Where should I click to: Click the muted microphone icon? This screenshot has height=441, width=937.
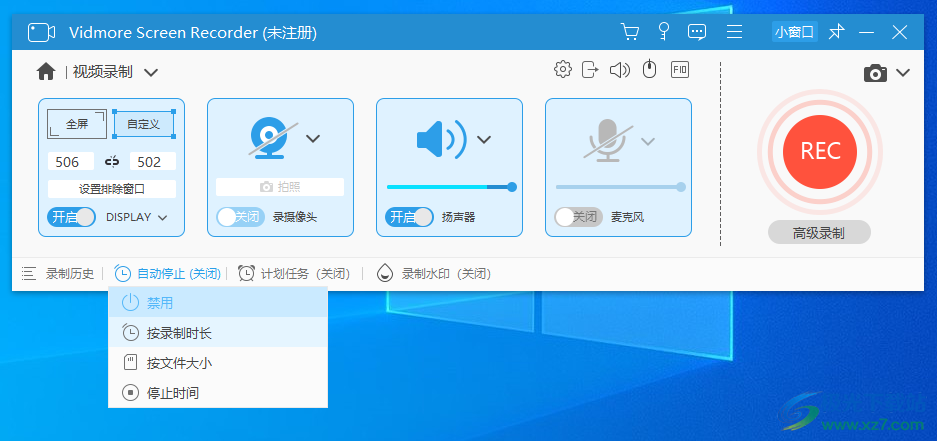pyautogui.click(x=608, y=140)
